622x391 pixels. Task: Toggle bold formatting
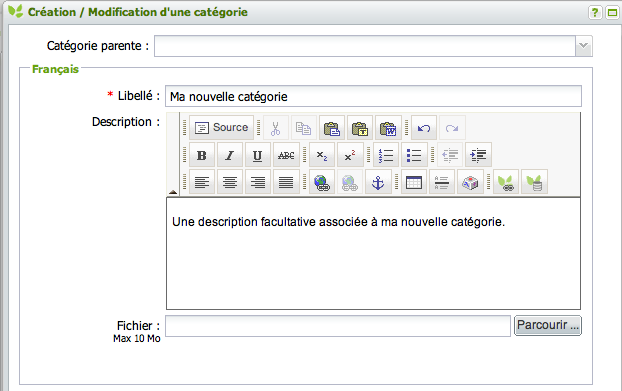tap(202, 155)
